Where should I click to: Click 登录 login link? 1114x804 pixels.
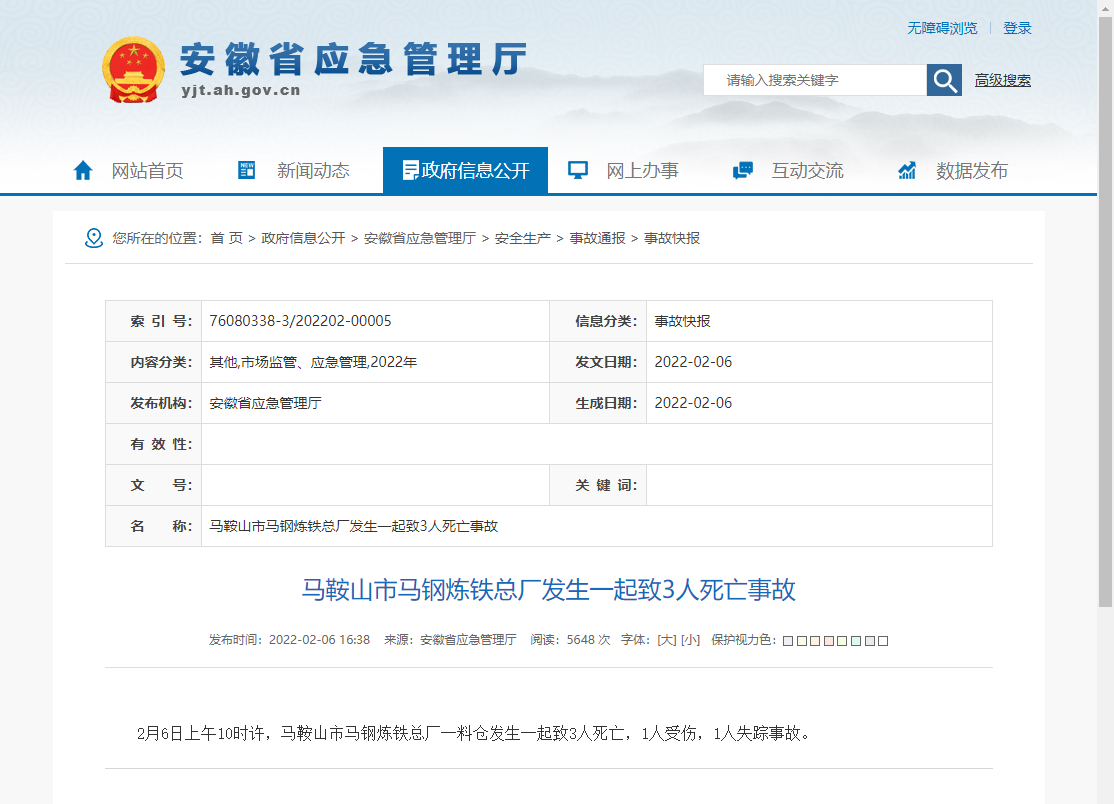(1017, 28)
